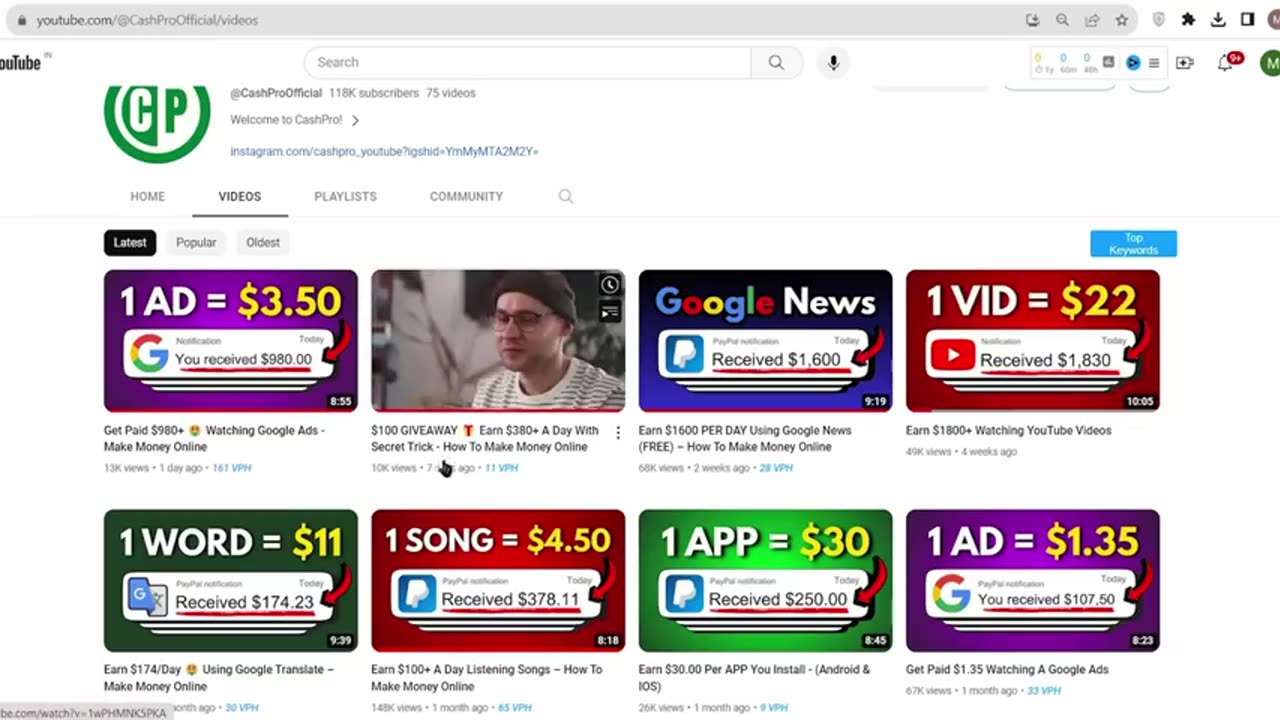The image size is (1280, 720).
Task: Click the Top Keywords button
Action: [1133, 244]
